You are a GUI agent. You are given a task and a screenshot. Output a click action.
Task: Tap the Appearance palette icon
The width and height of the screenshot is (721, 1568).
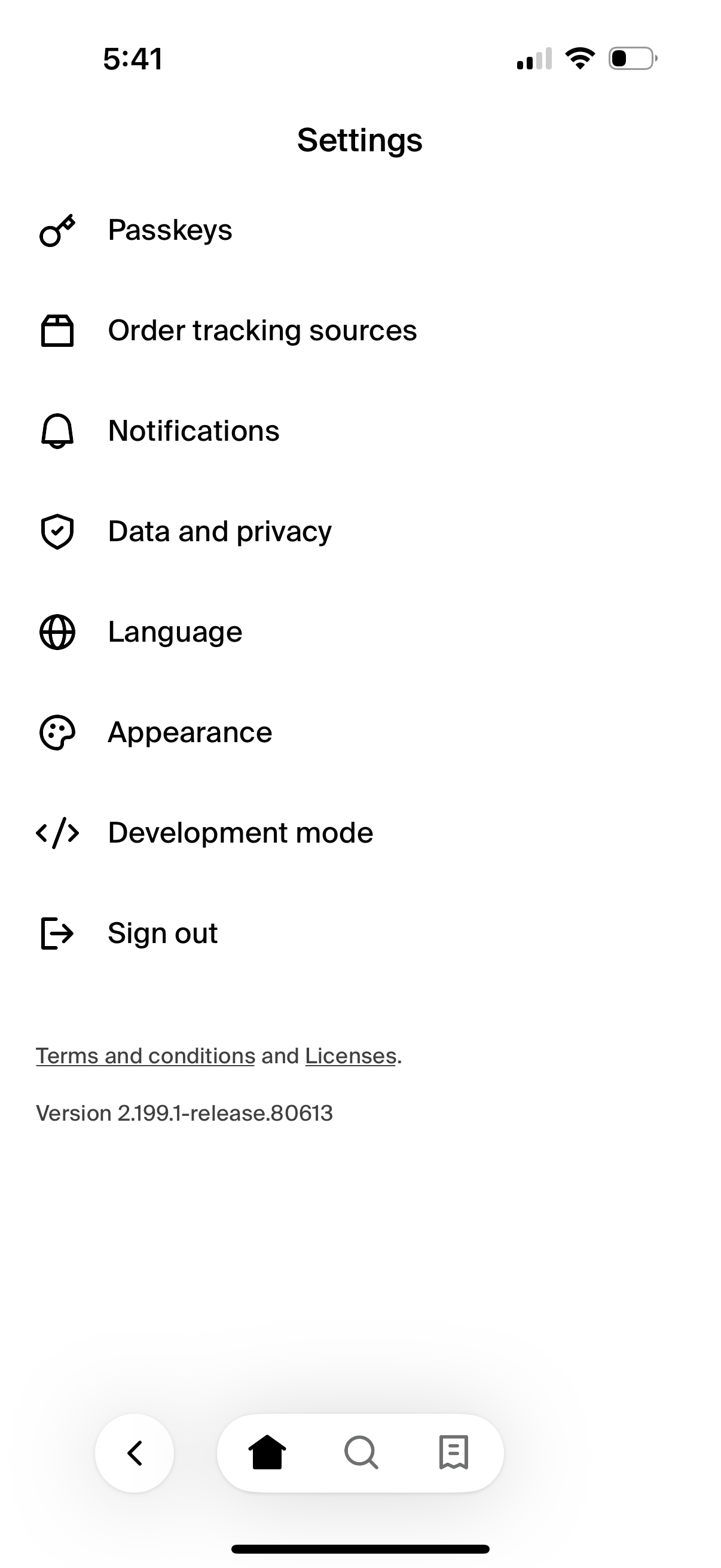[57, 733]
